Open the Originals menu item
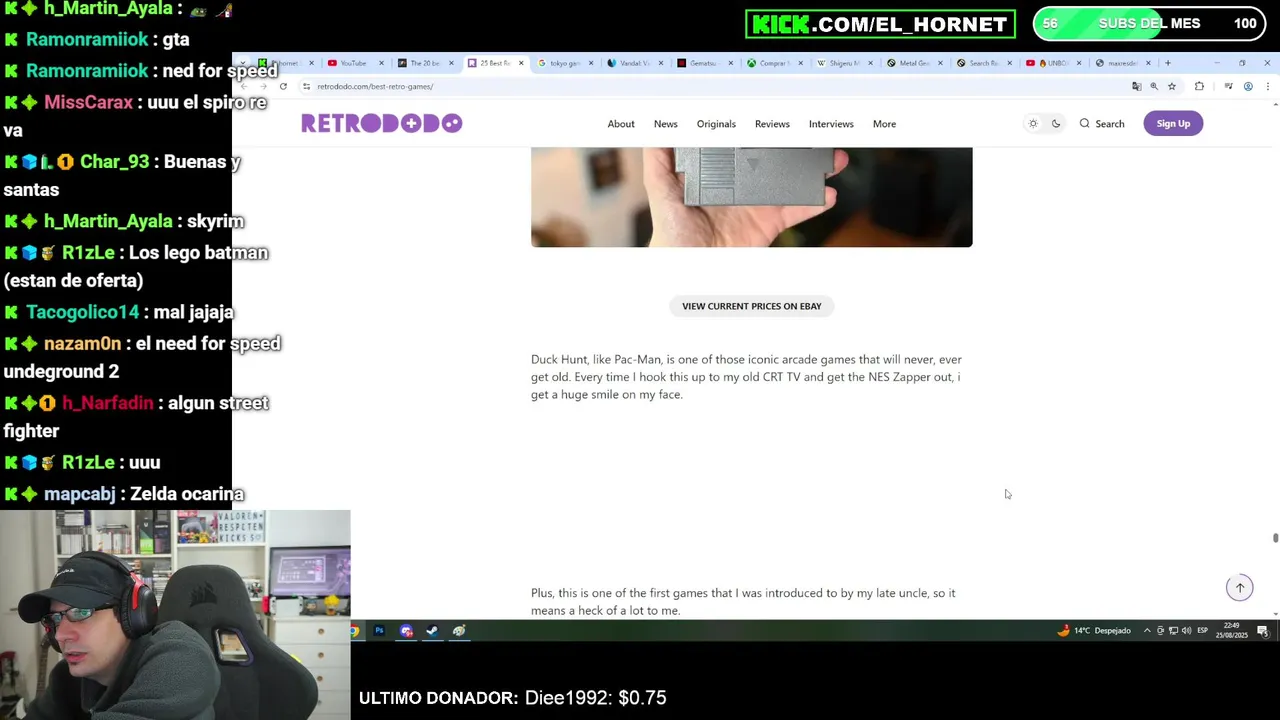The image size is (1280, 720). [716, 124]
